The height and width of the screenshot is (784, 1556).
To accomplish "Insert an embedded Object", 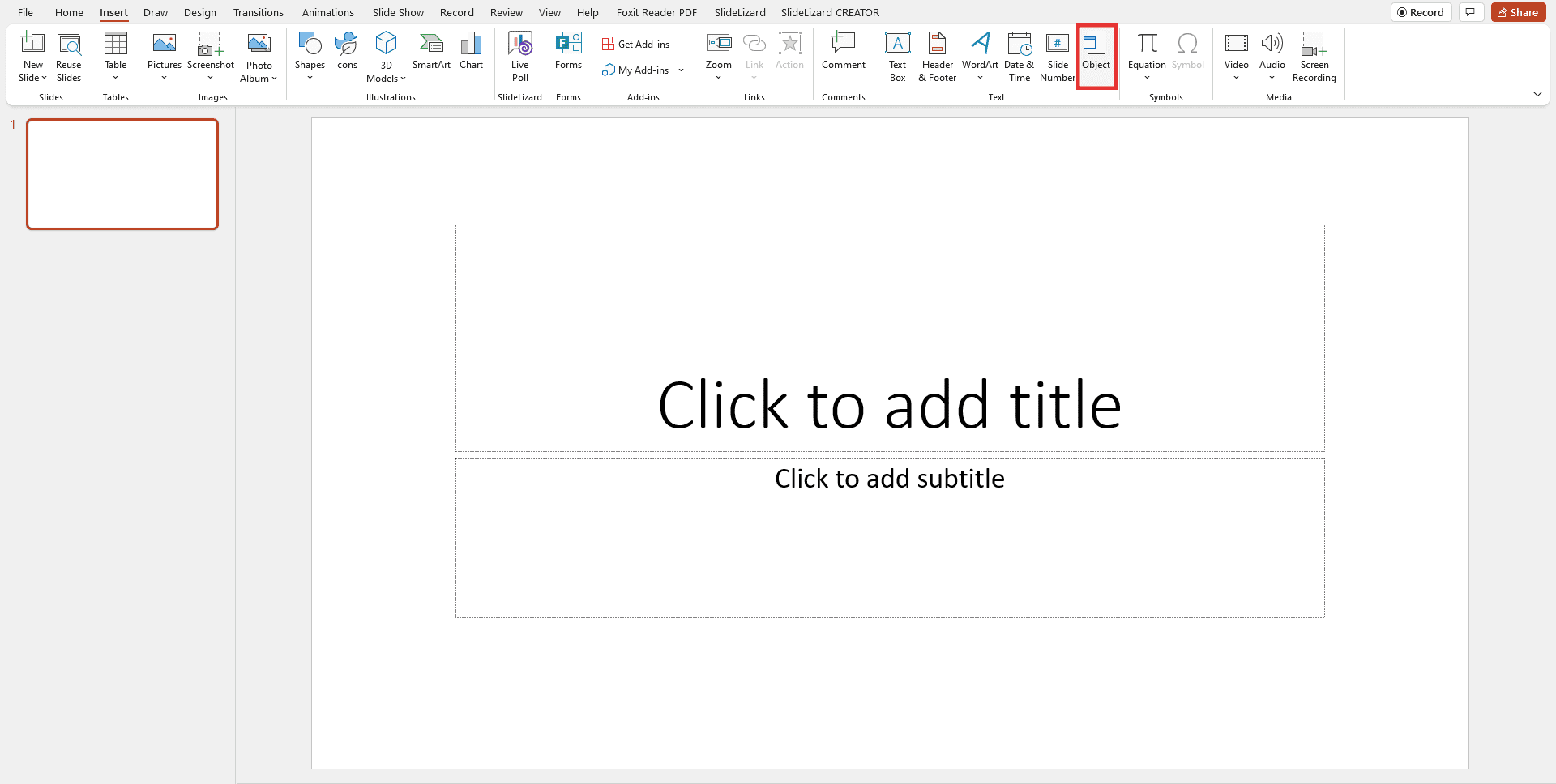I will click(1096, 55).
